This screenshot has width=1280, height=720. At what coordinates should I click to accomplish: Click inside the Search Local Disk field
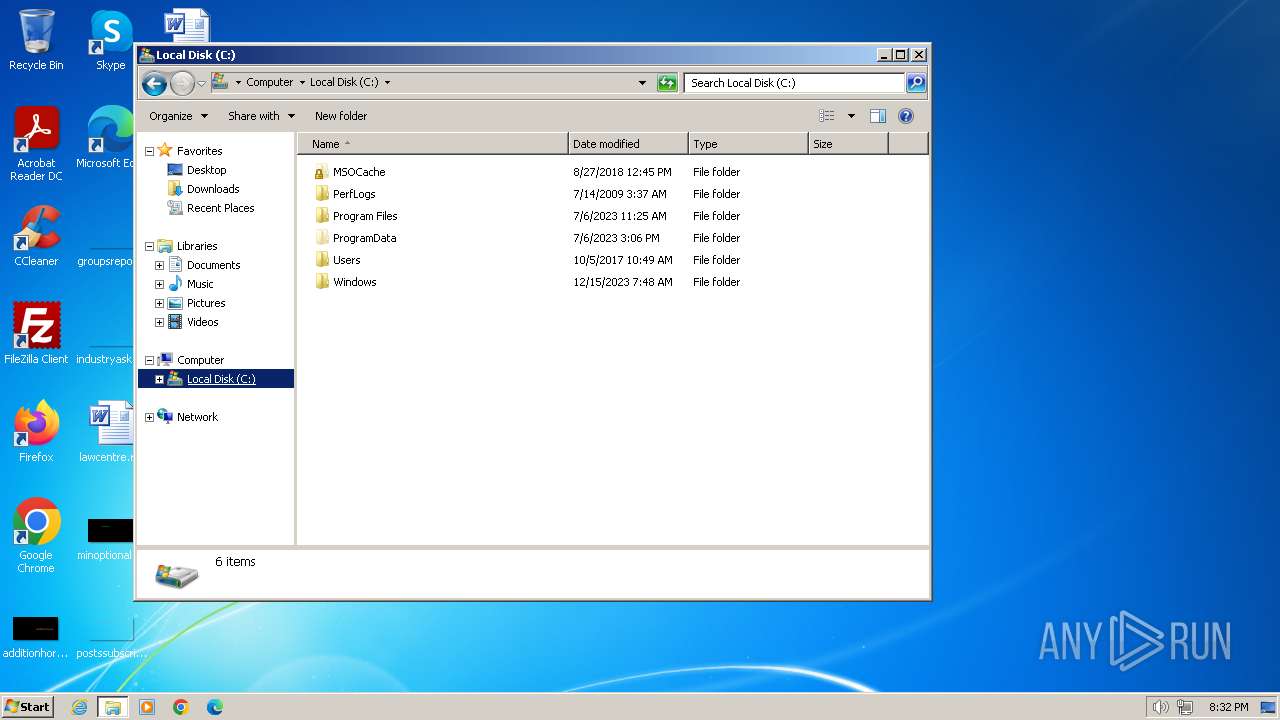pos(795,83)
